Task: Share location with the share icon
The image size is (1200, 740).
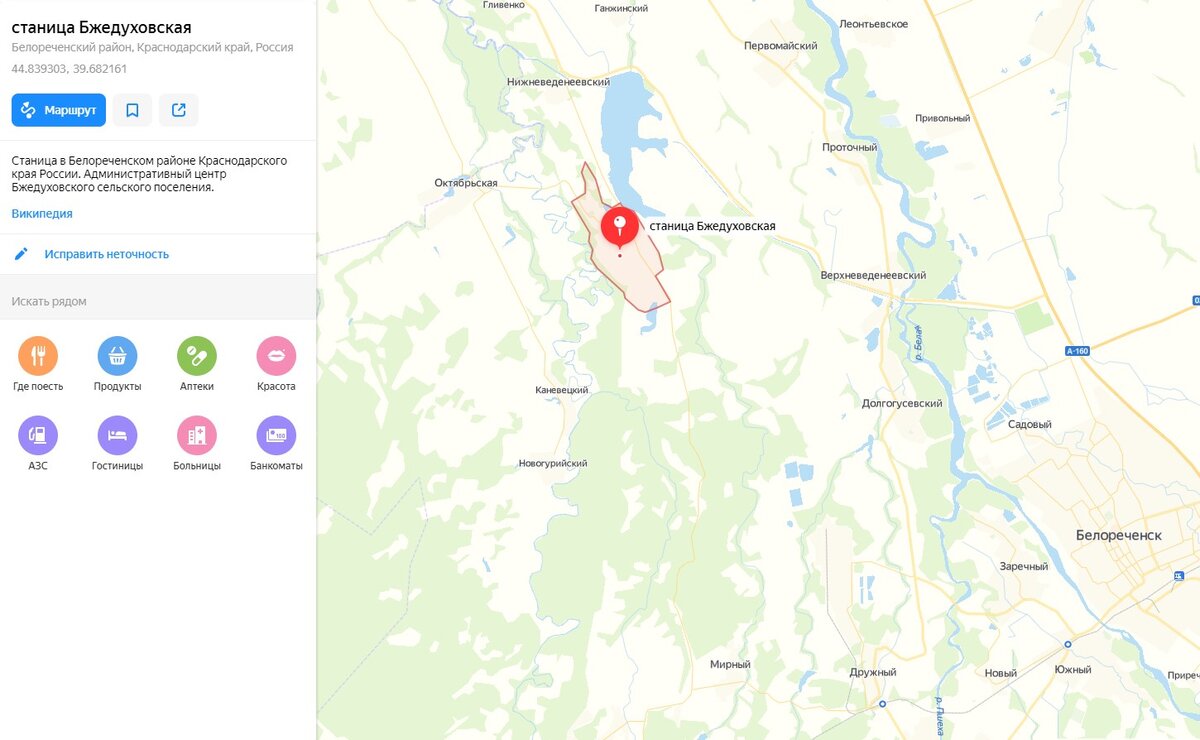Action: coord(179,110)
